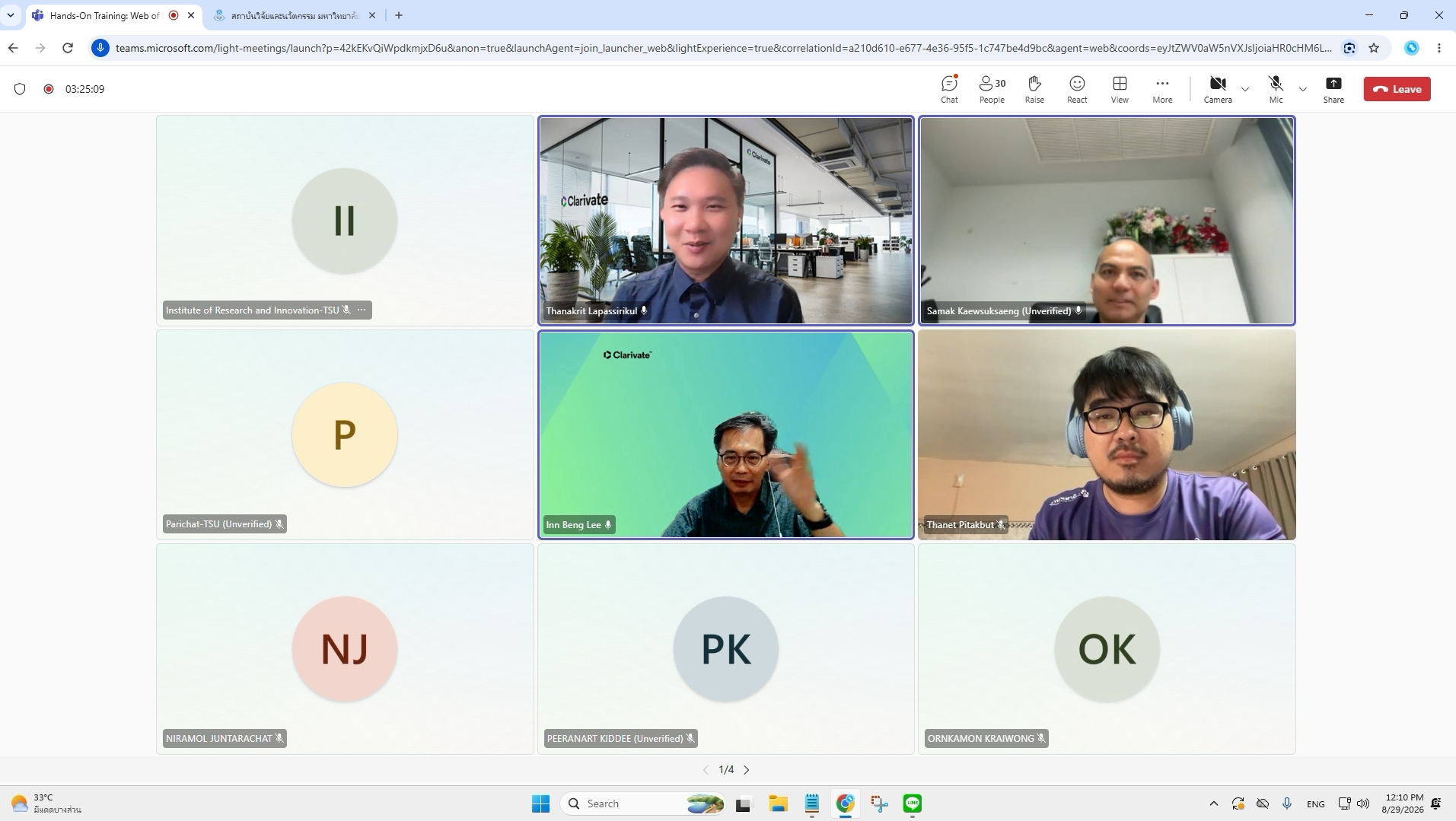Leave the meeting
1456x821 pixels.
tap(1397, 89)
